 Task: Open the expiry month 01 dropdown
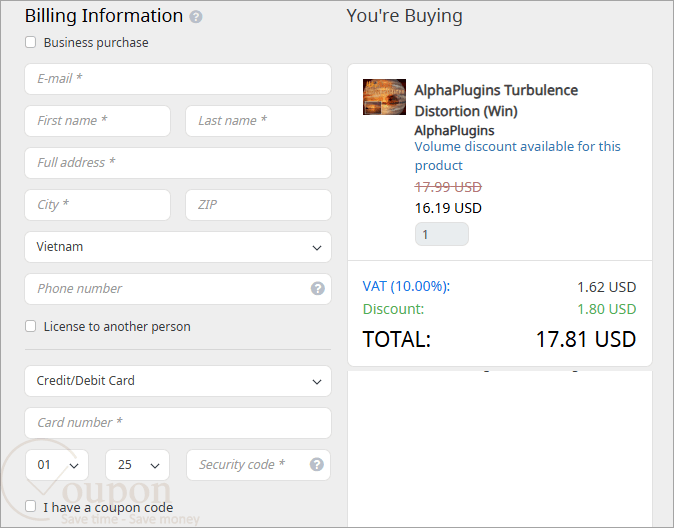pos(57,465)
